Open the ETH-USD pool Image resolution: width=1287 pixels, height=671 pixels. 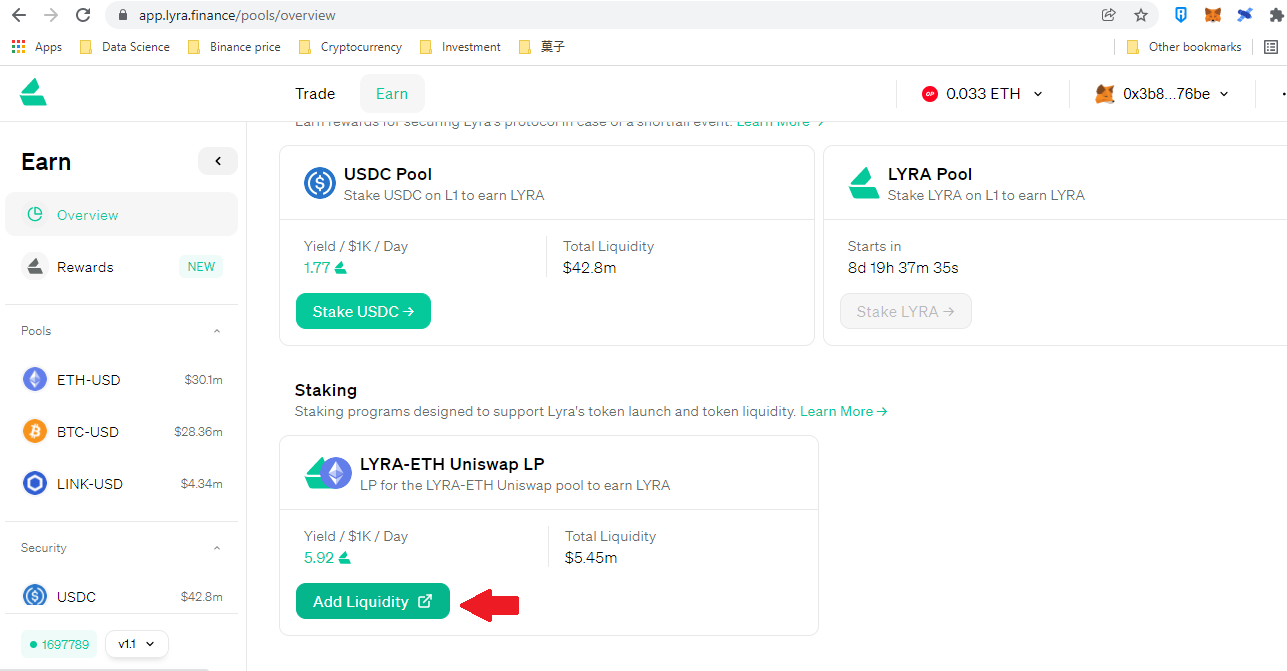tap(122, 379)
